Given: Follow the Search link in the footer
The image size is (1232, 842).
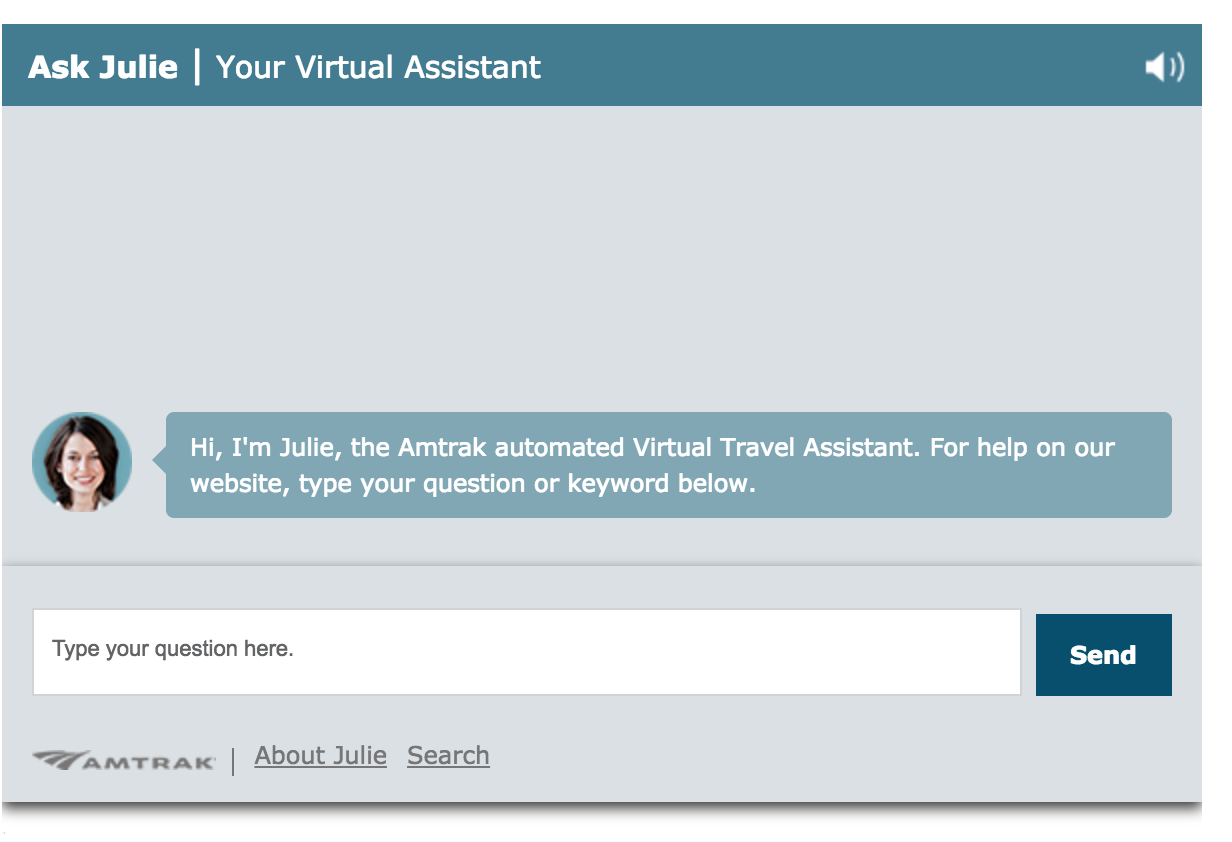Looking at the screenshot, I should pos(448,755).
